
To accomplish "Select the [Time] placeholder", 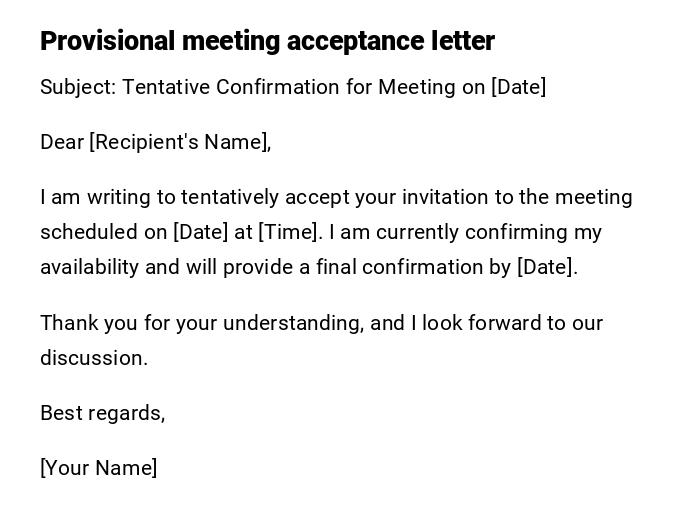I will point(290,232).
